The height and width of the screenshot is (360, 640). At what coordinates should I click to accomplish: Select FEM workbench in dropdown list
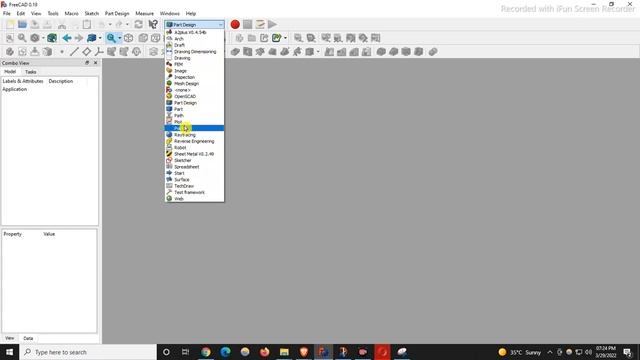(x=194, y=64)
